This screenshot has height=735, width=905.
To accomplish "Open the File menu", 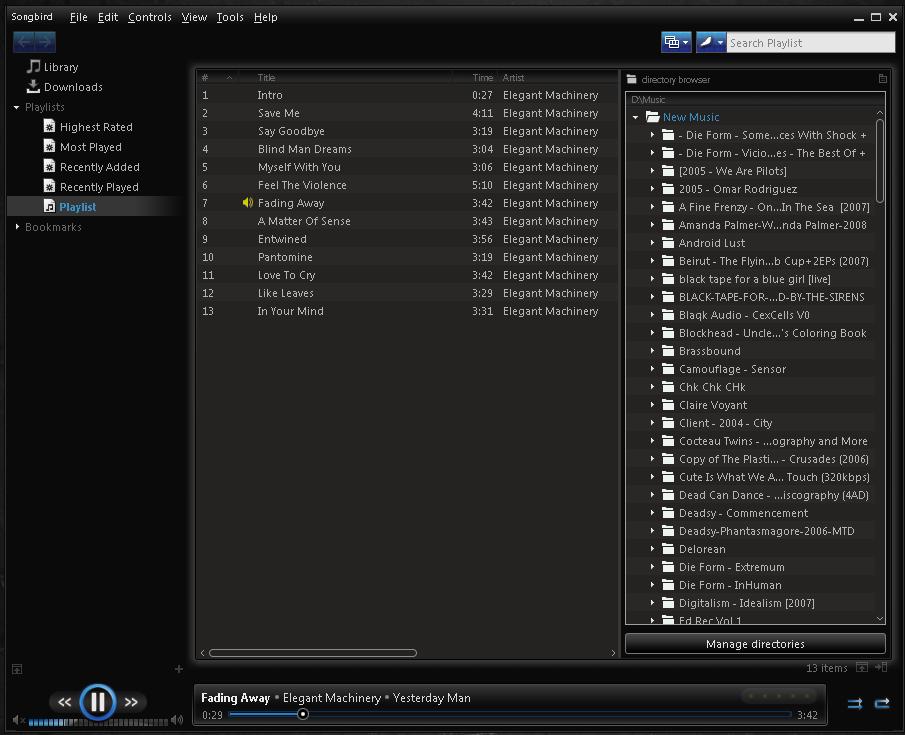I will [x=78, y=17].
